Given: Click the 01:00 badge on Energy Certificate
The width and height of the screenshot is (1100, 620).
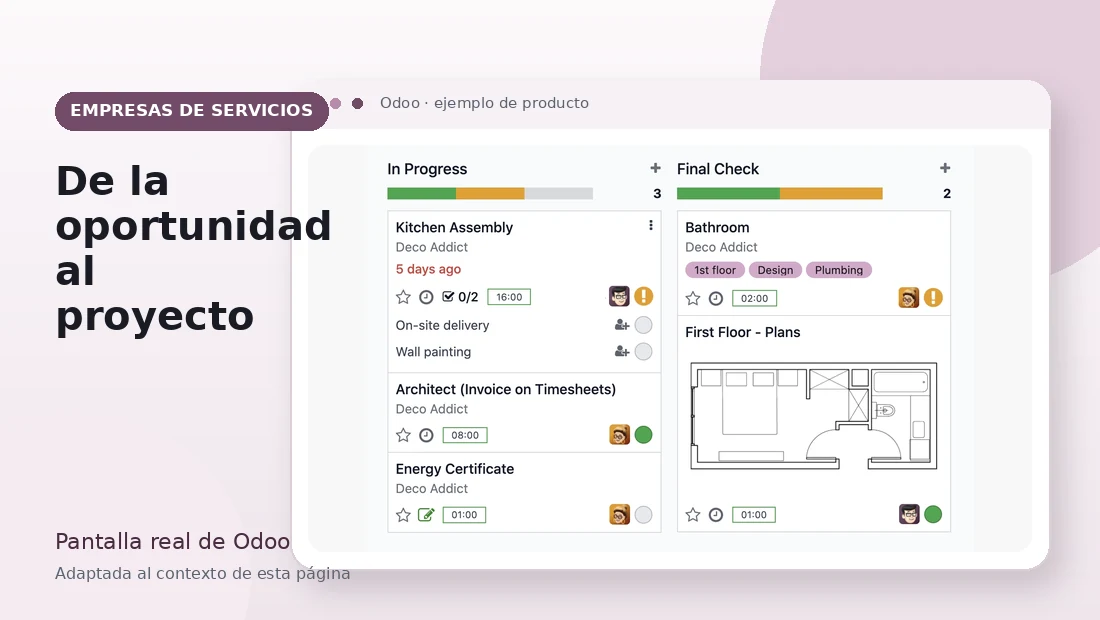Looking at the screenshot, I should click(464, 515).
